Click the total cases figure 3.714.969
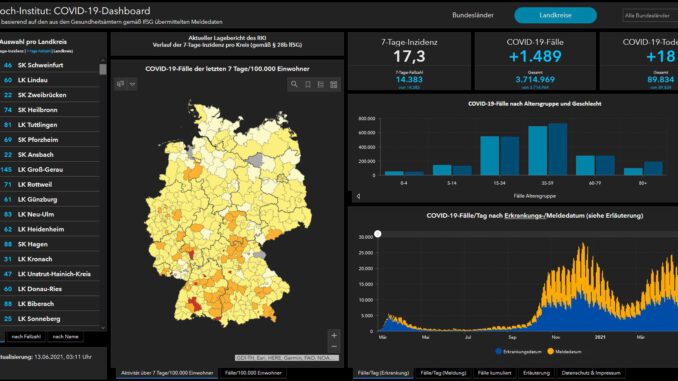The image size is (678, 381). pos(535,80)
